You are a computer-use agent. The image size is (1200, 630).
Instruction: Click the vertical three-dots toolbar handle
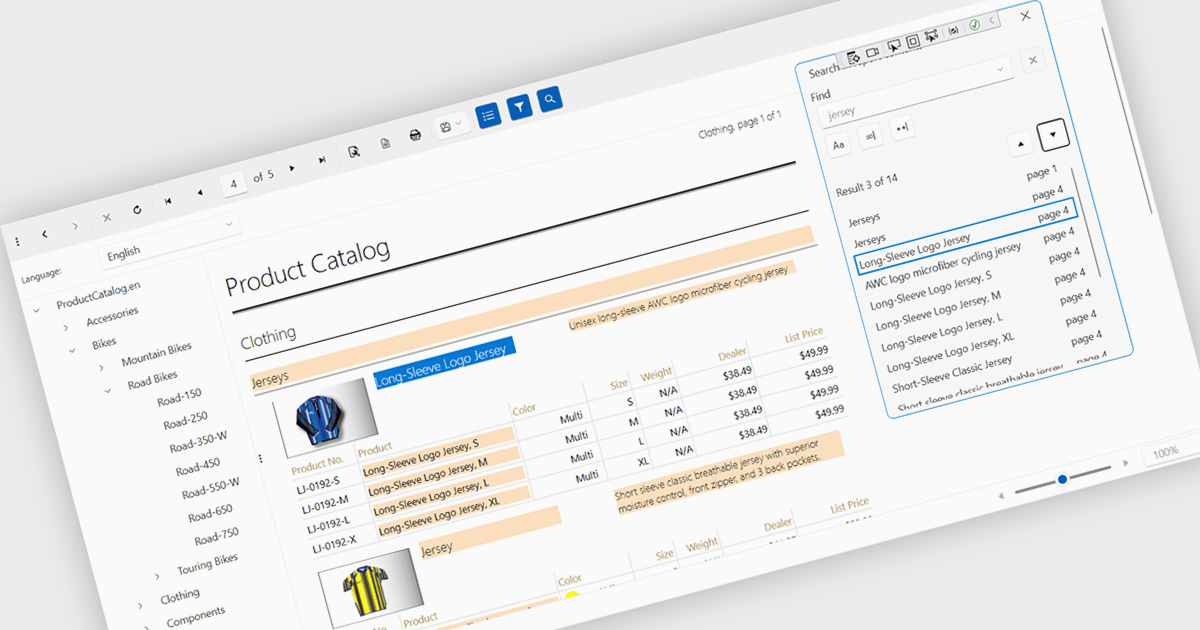[16, 242]
